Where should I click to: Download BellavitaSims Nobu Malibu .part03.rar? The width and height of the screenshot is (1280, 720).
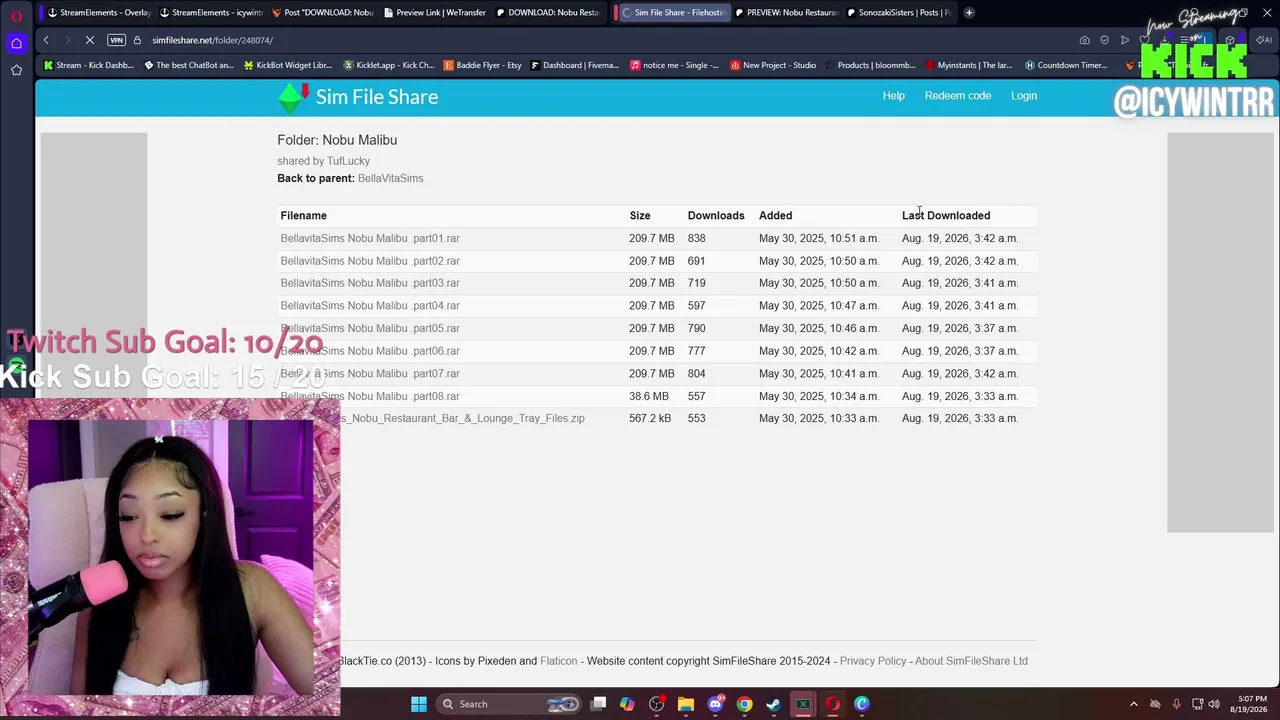[370, 283]
